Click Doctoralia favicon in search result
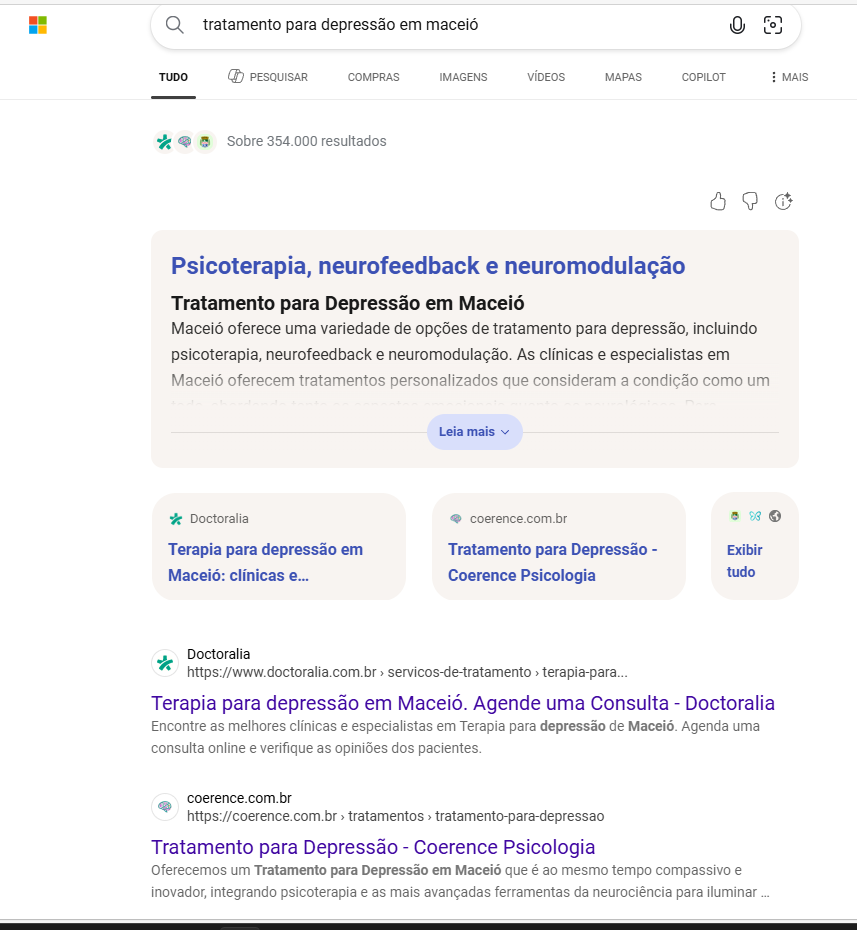 165,663
